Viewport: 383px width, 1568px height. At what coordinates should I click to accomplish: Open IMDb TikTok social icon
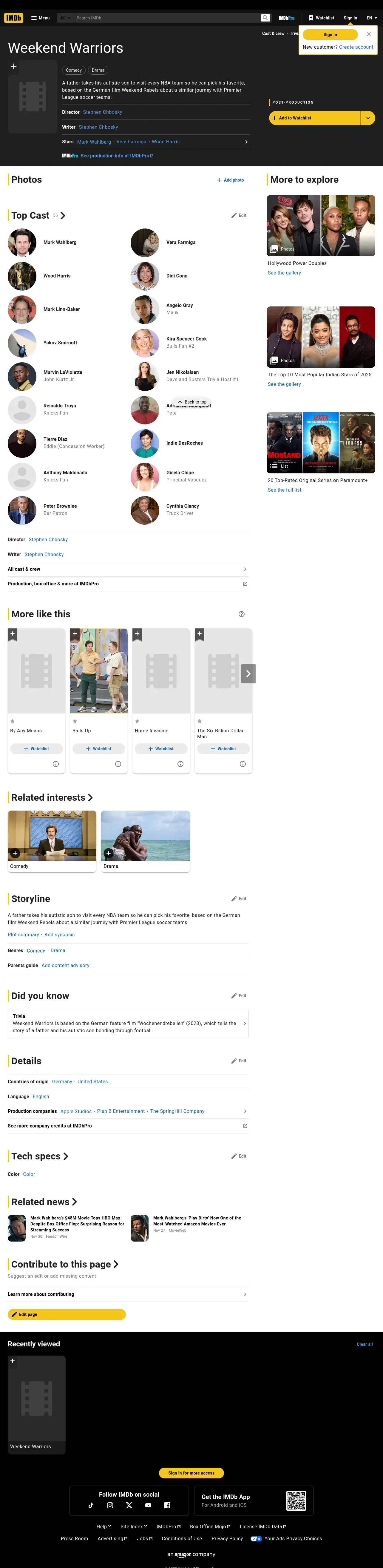point(91,1505)
